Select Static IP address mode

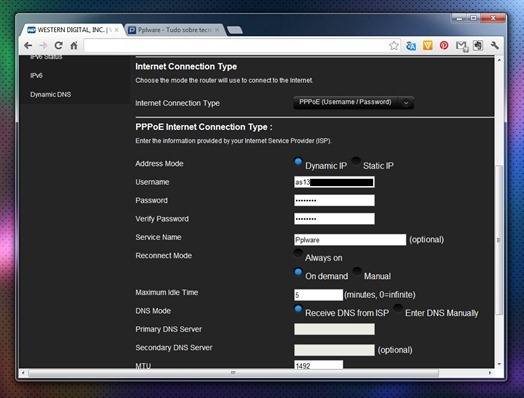(x=356, y=162)
